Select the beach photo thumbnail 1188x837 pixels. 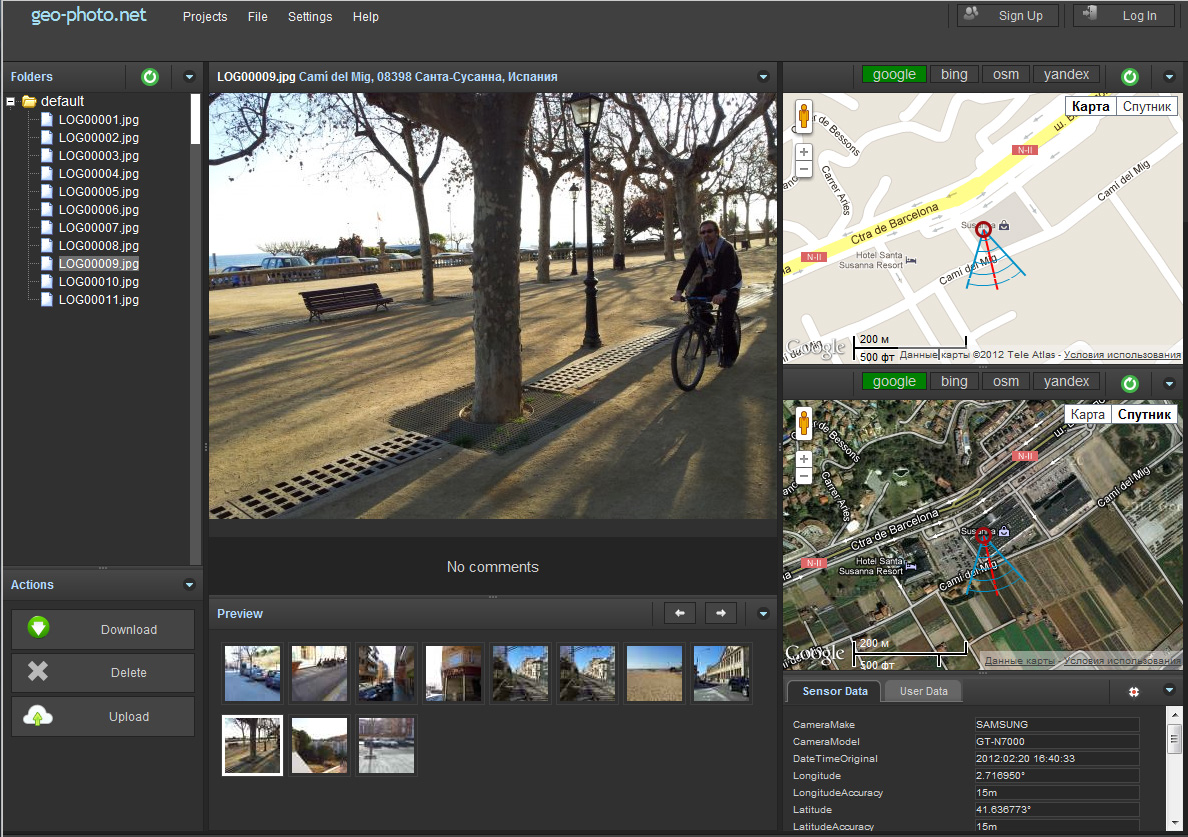click(654, 673)
